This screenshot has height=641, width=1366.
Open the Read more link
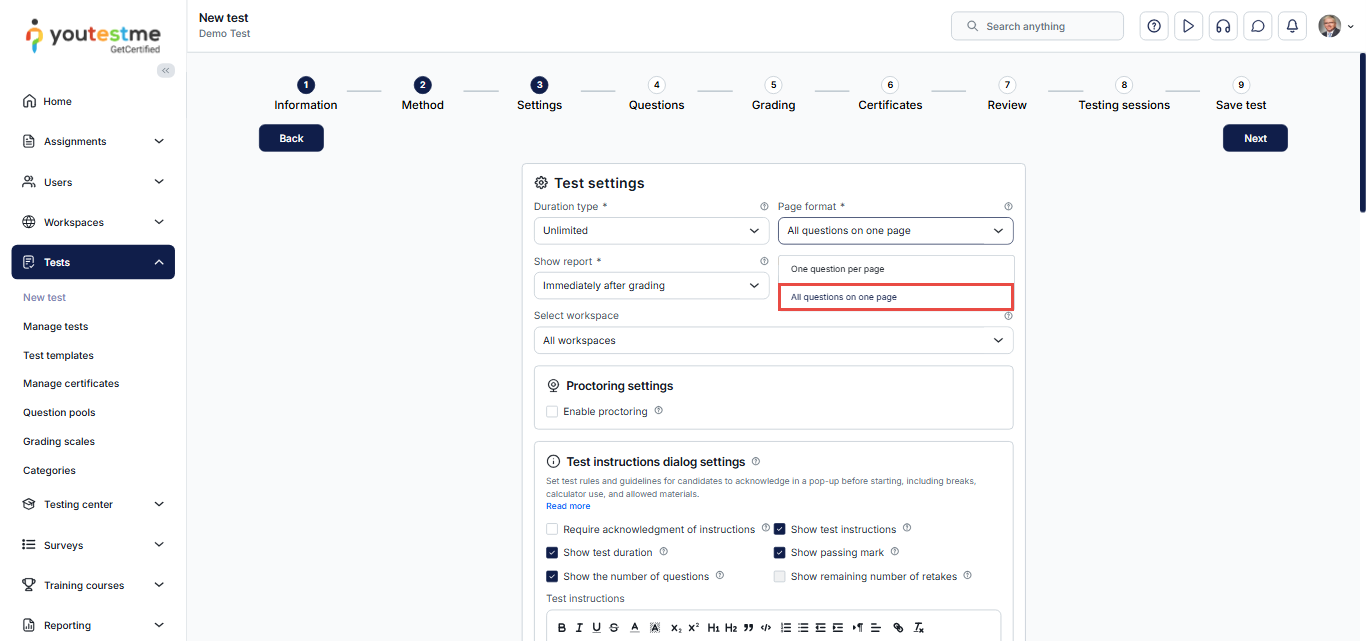pyautogui.click(x=568, y=507)
